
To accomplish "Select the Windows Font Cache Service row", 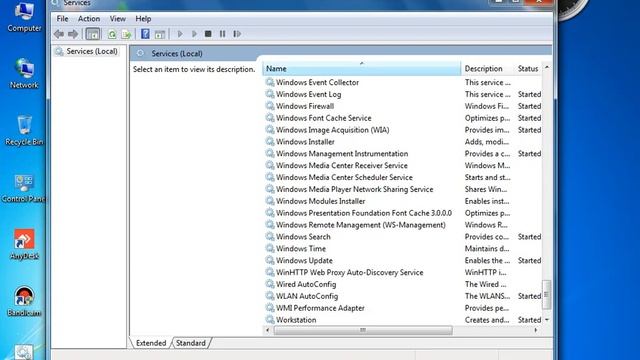I will click(403, 118).
